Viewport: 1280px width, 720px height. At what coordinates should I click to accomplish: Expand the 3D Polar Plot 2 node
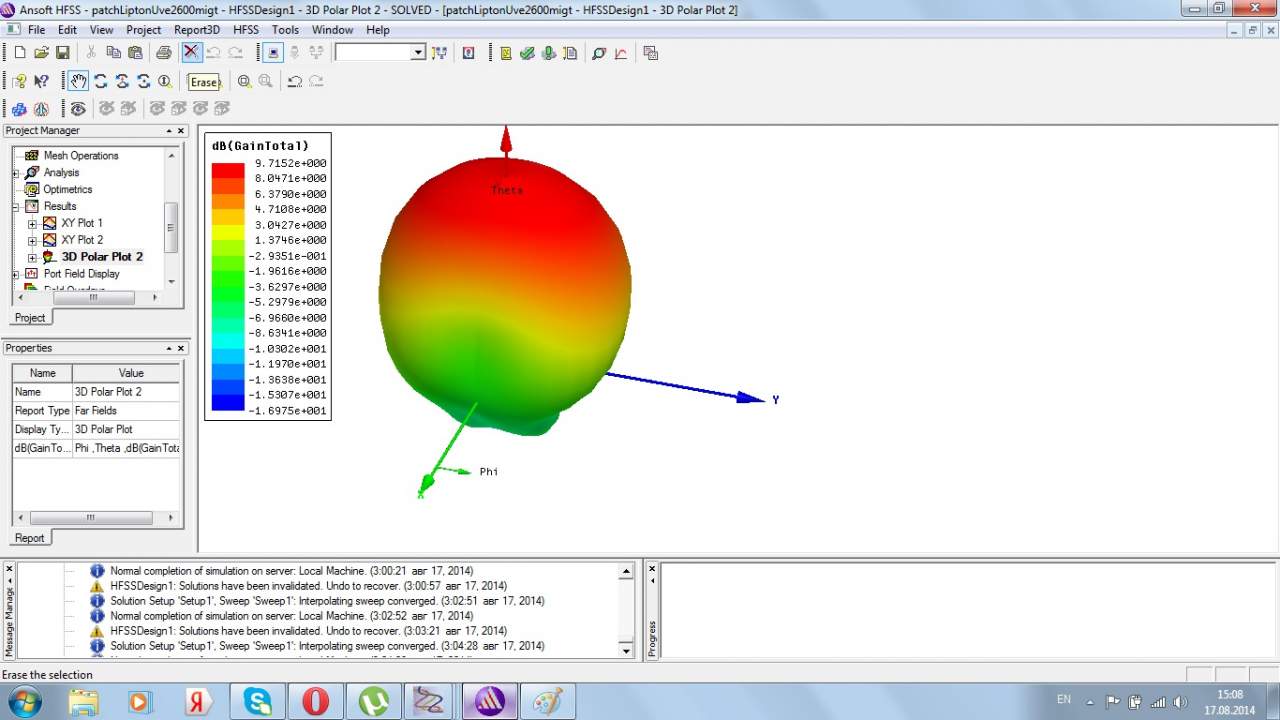click(32, 257)
